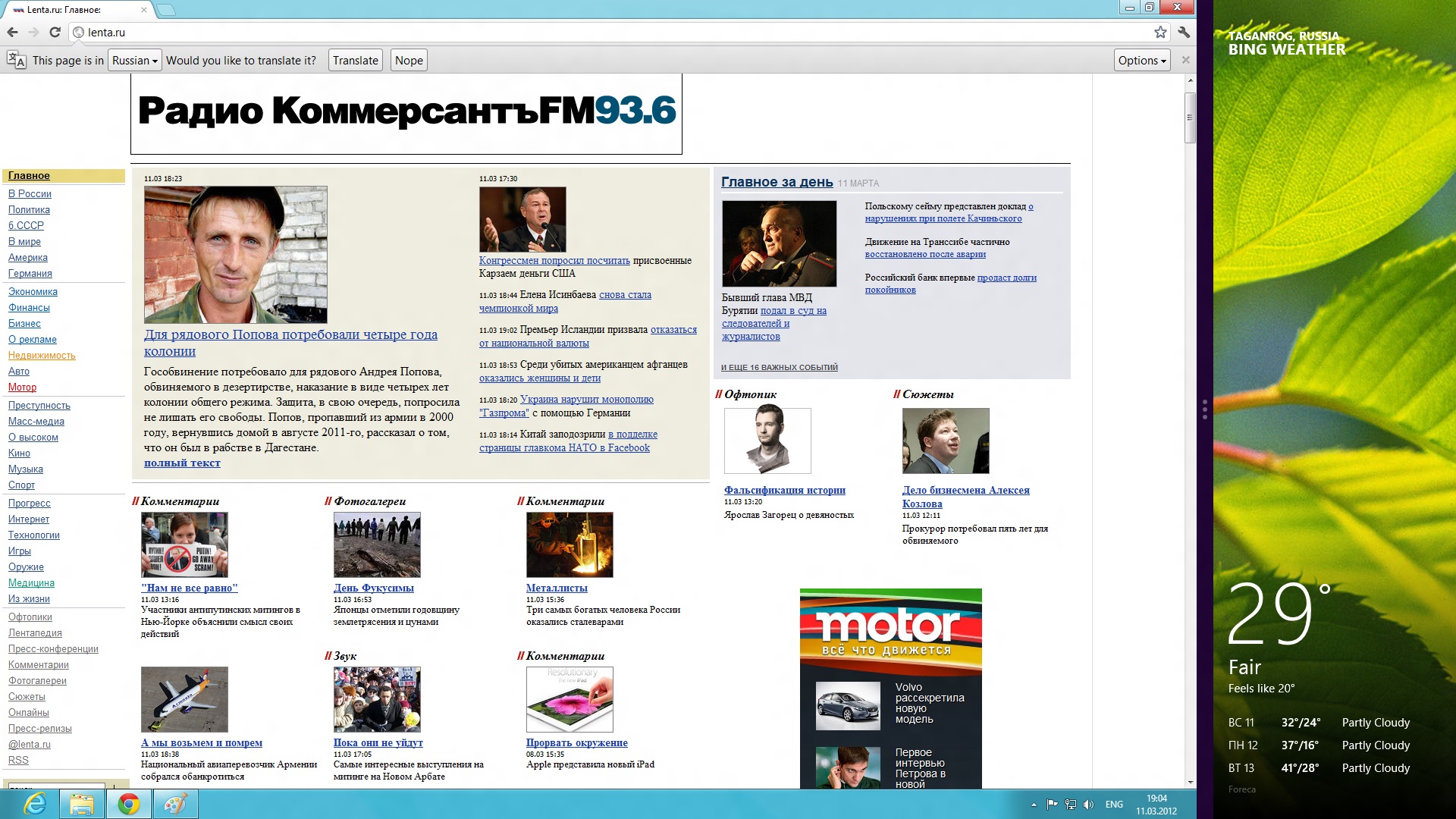
Task: Click the congressman article thumbnail
Action: pyautogui.click(x=522, y=219)
